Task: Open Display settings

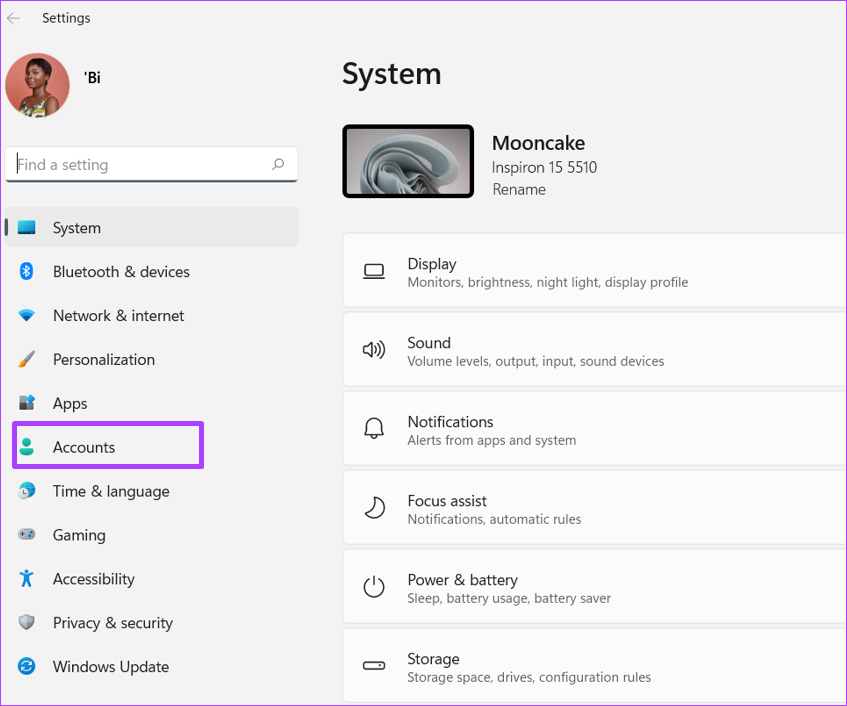Action: click(594, 272)
